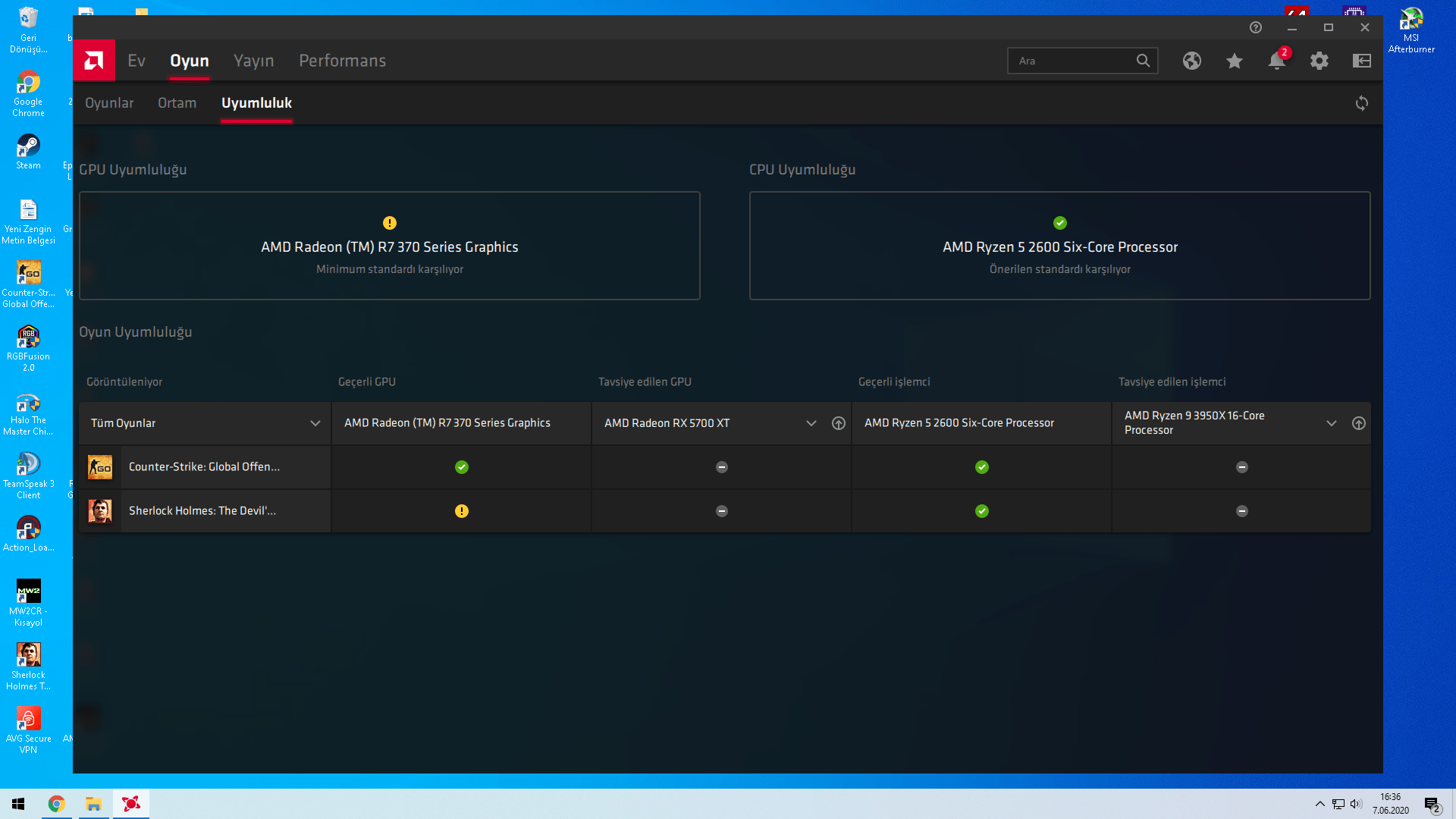This screenshot has height=819, width=1456.
Task: Open the notifications bell
Action: [x=1277, y=61]
